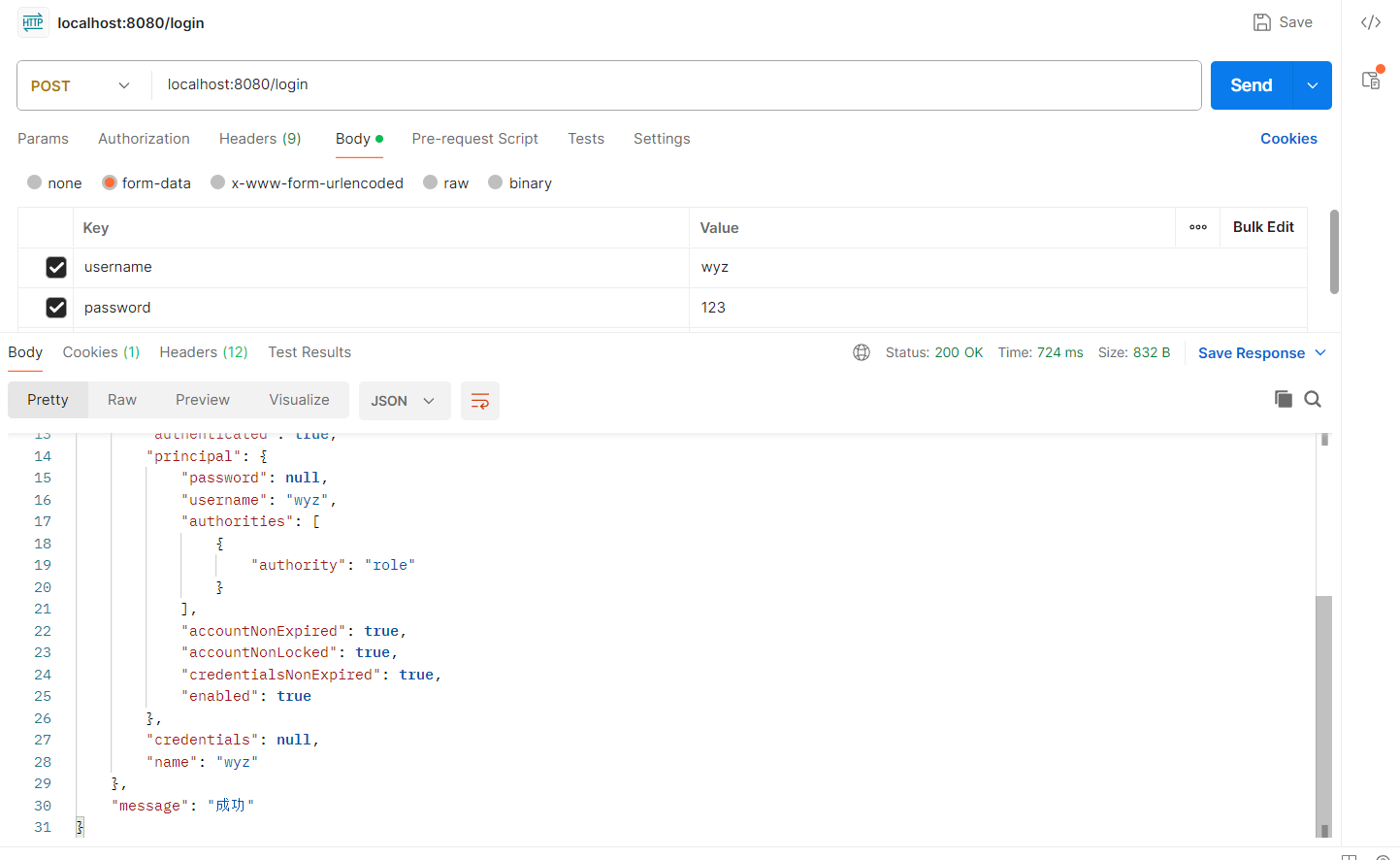The image size is (1400, 860).
Task: Click the password key cell
Action: point(381,308)
